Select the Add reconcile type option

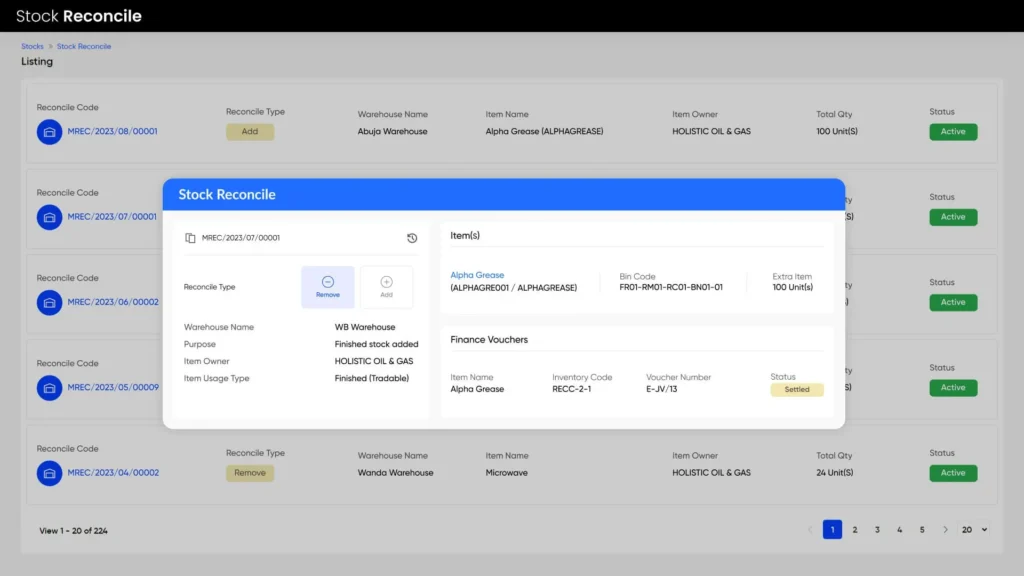pyautogui.click(x=386, y=287)
